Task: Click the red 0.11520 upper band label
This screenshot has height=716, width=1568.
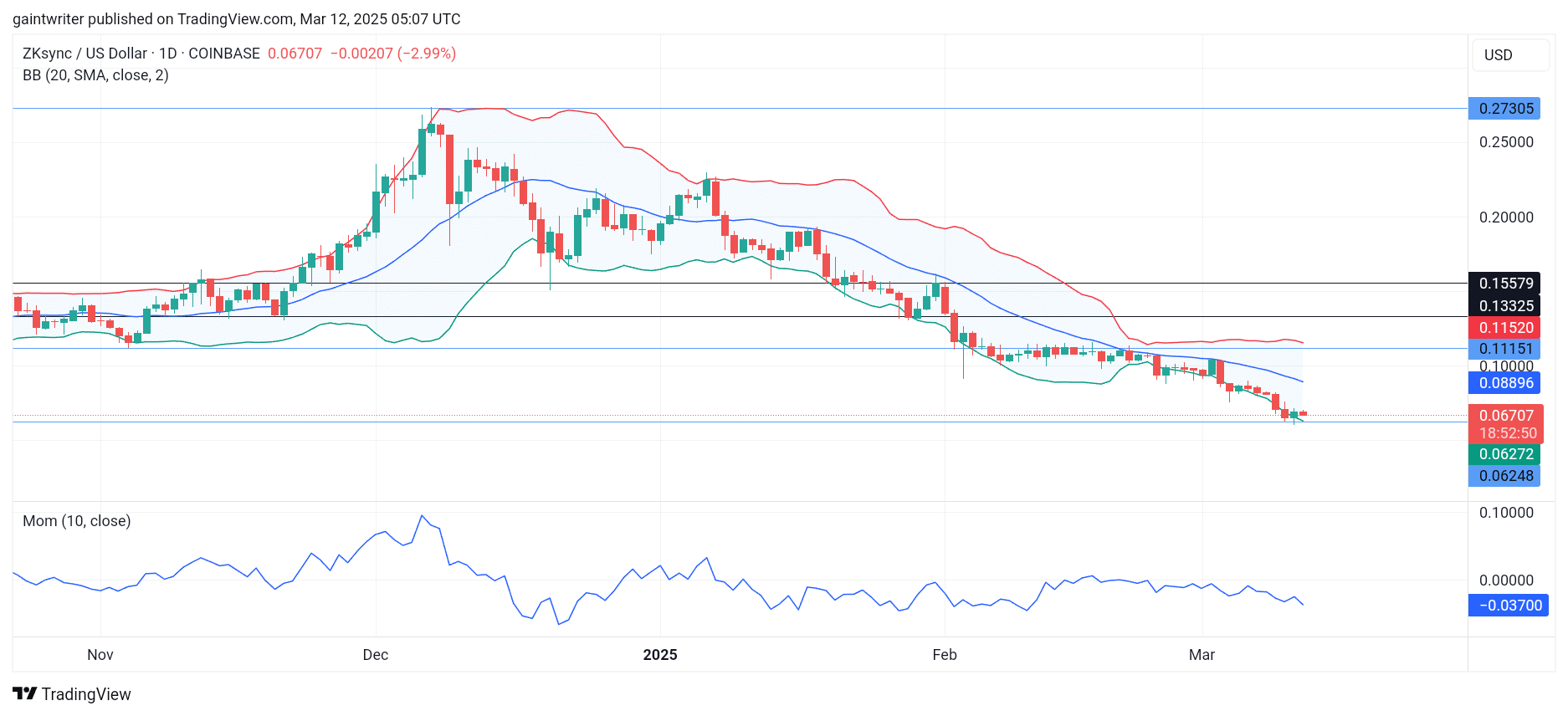Action: tap(1504, 328)
